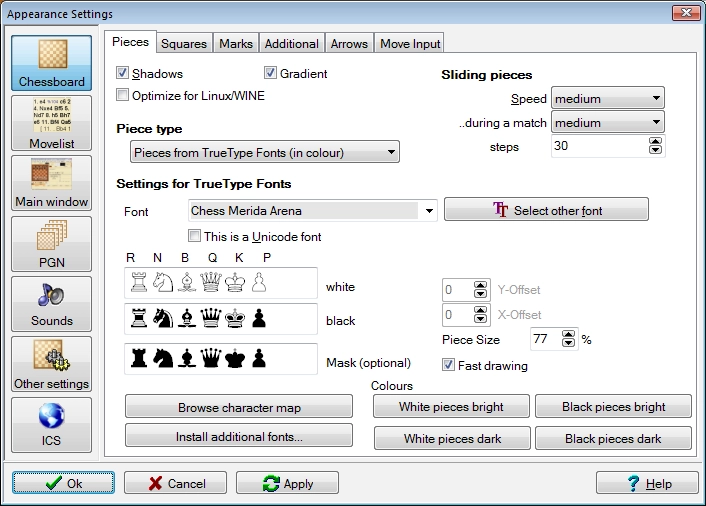Viewport: 706px width, 506px height.
Task: Click the mask bishop piece glyph
Action: click(x=187, y=359)
